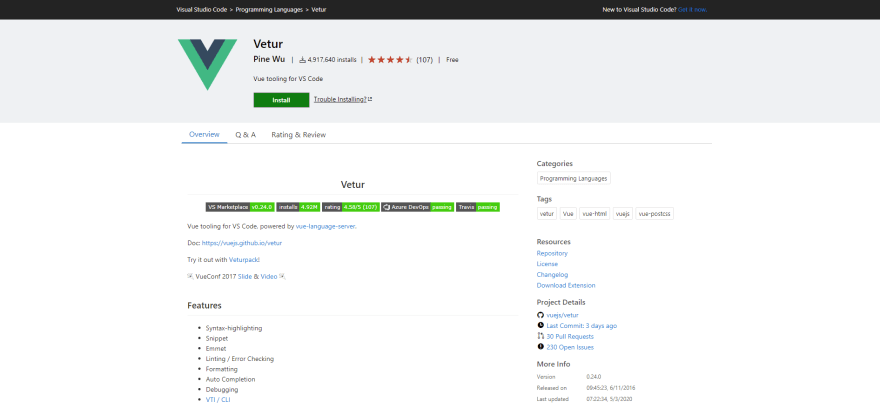Open the vuejs/vetur project link
Viewport: 880px width, 408px height.
[562, 315]
